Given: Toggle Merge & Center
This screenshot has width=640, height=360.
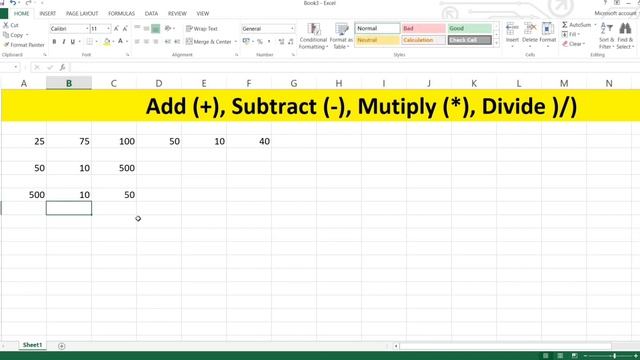Looking at the screenshot, I should [x=209, y=42].
